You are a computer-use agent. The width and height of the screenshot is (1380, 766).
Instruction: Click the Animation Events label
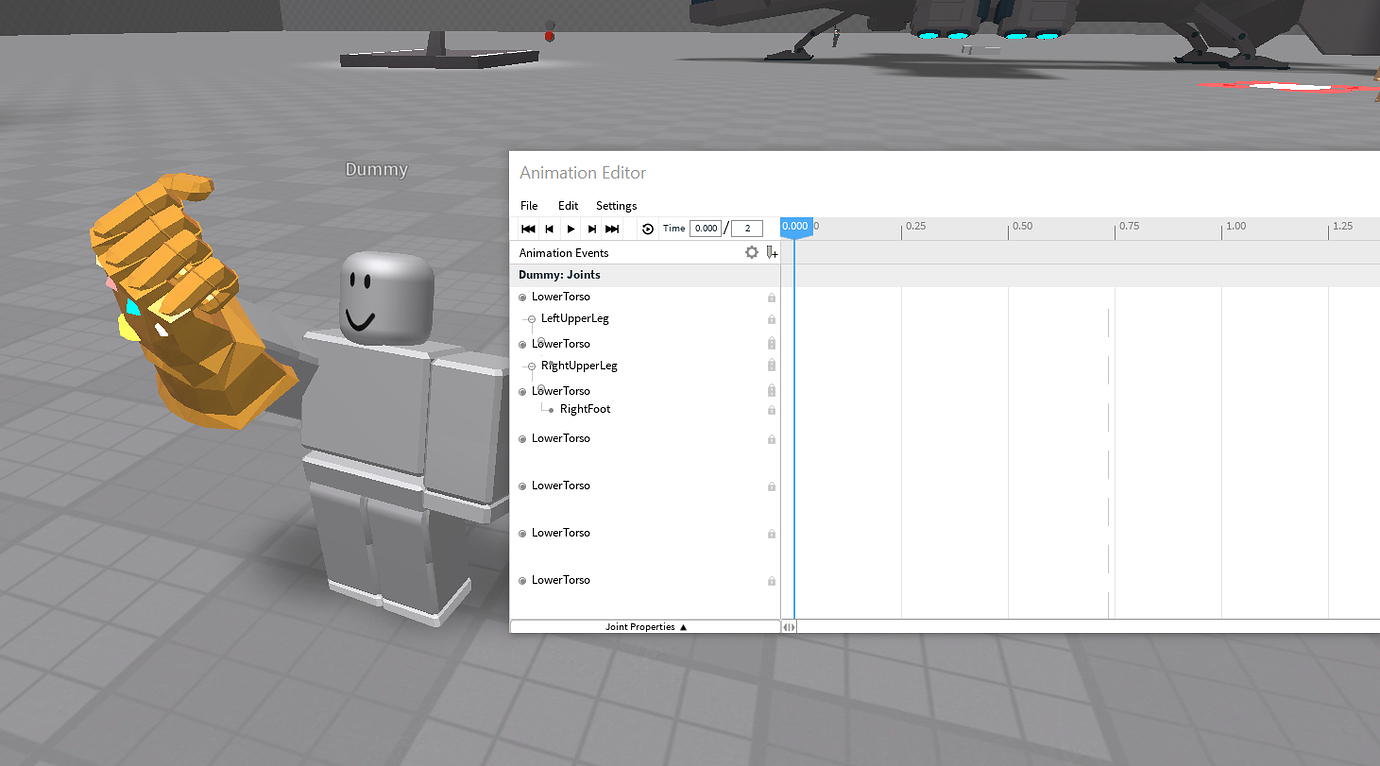pyautogui.click(x=564, y=253)
